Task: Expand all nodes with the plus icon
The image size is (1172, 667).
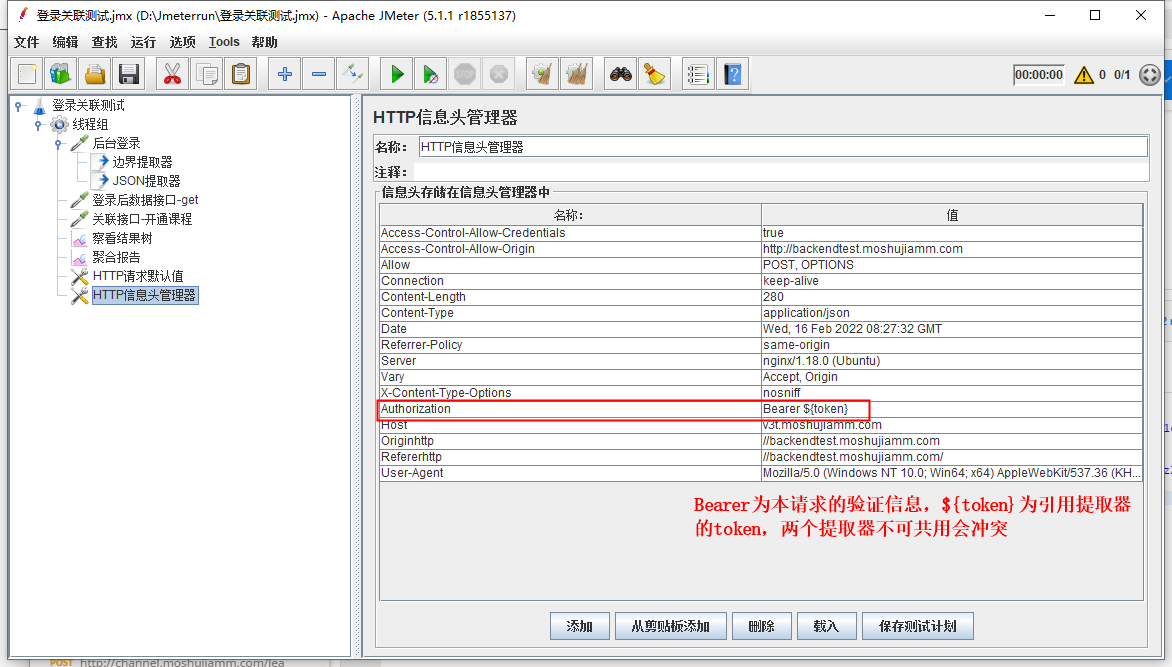Action: click(284, 74)
